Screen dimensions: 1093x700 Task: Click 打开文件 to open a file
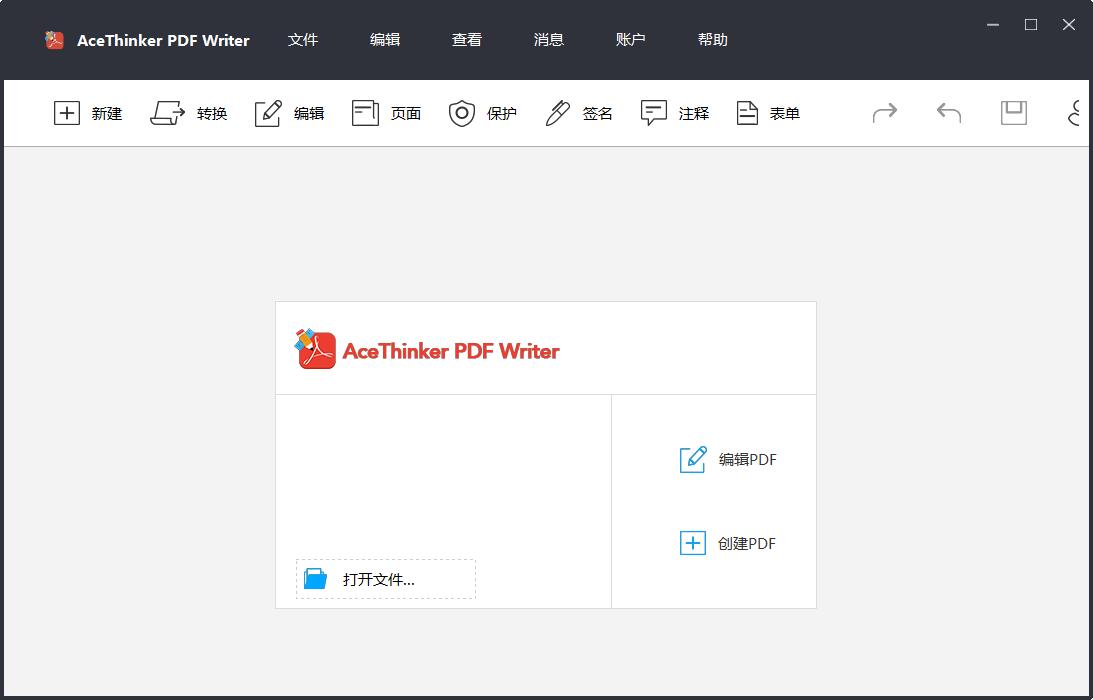click(385, 578)
